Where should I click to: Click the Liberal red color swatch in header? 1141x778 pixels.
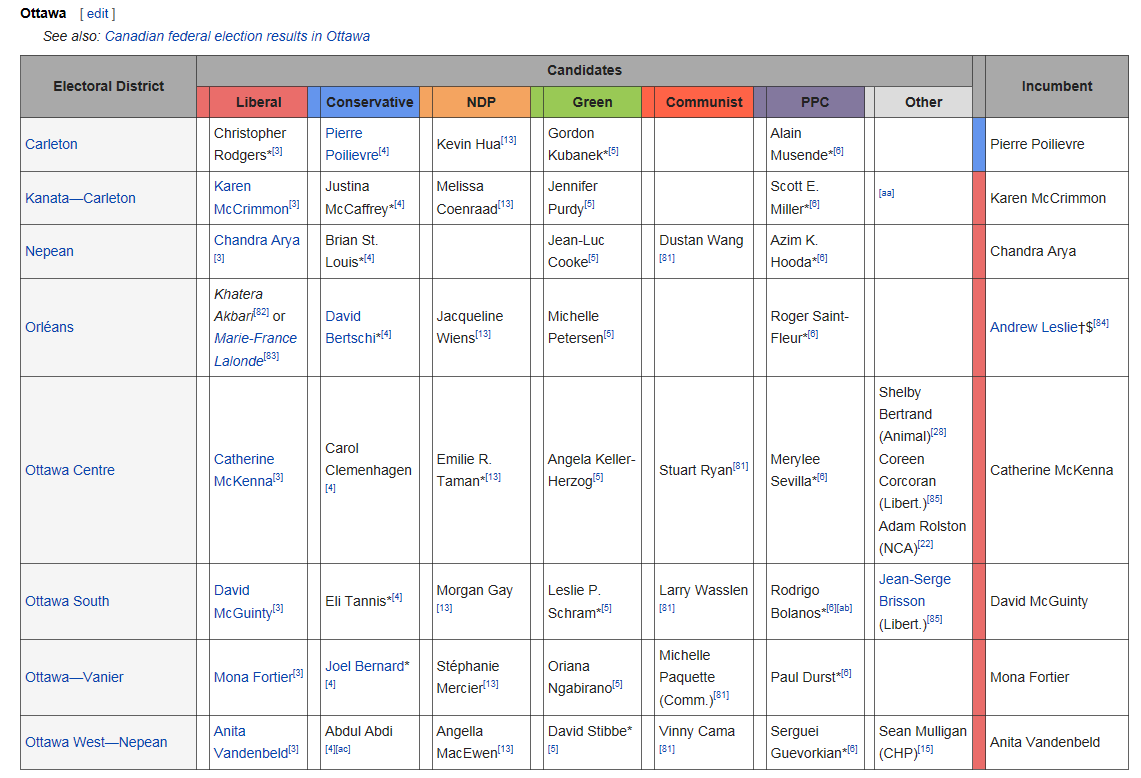pyautogui.click(x=203, y=102)
